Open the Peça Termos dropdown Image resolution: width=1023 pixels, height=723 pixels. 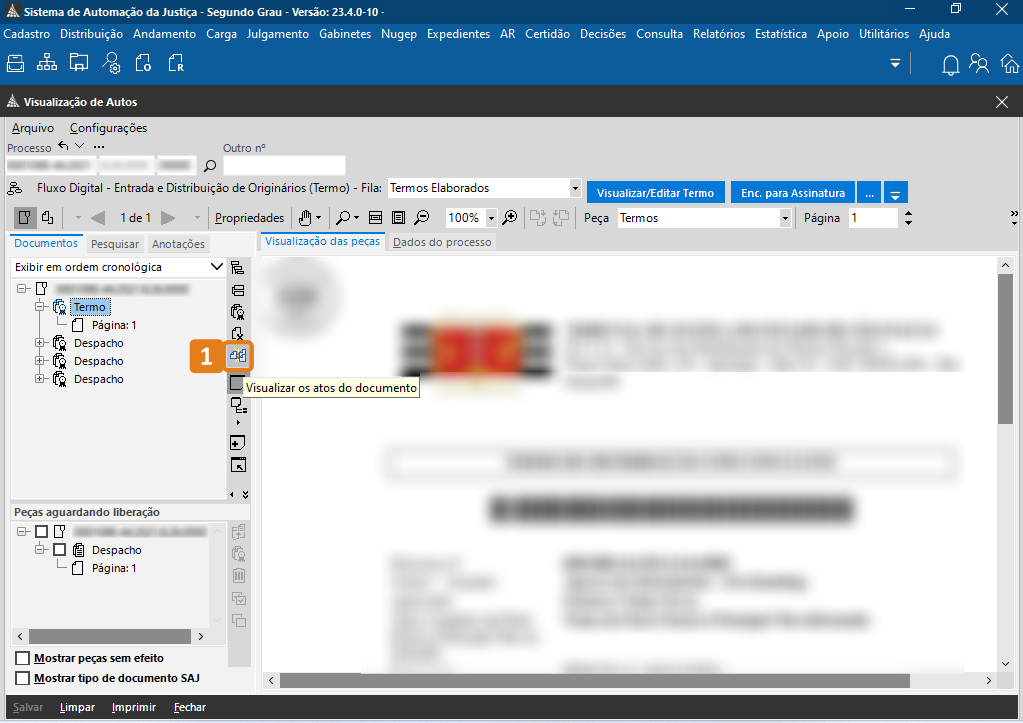coord(785,218)
